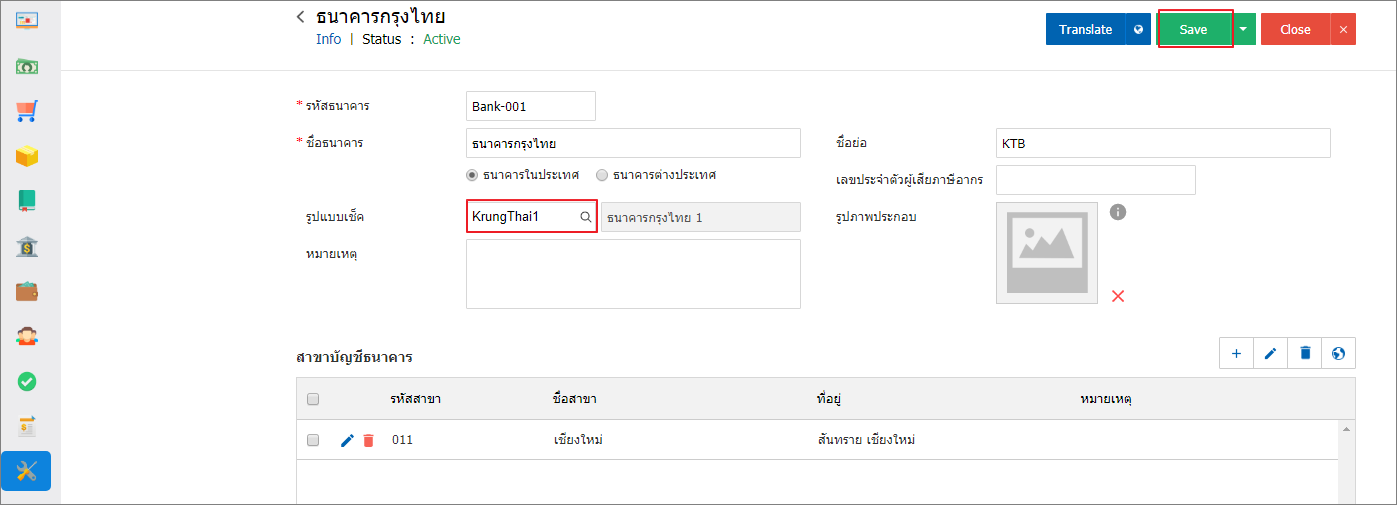Image resolution: width=1397 pixels, height=505 pixels.
Task: Click the globe icon above branch table
Action: pyautogui.click(x=1339, y=353)
